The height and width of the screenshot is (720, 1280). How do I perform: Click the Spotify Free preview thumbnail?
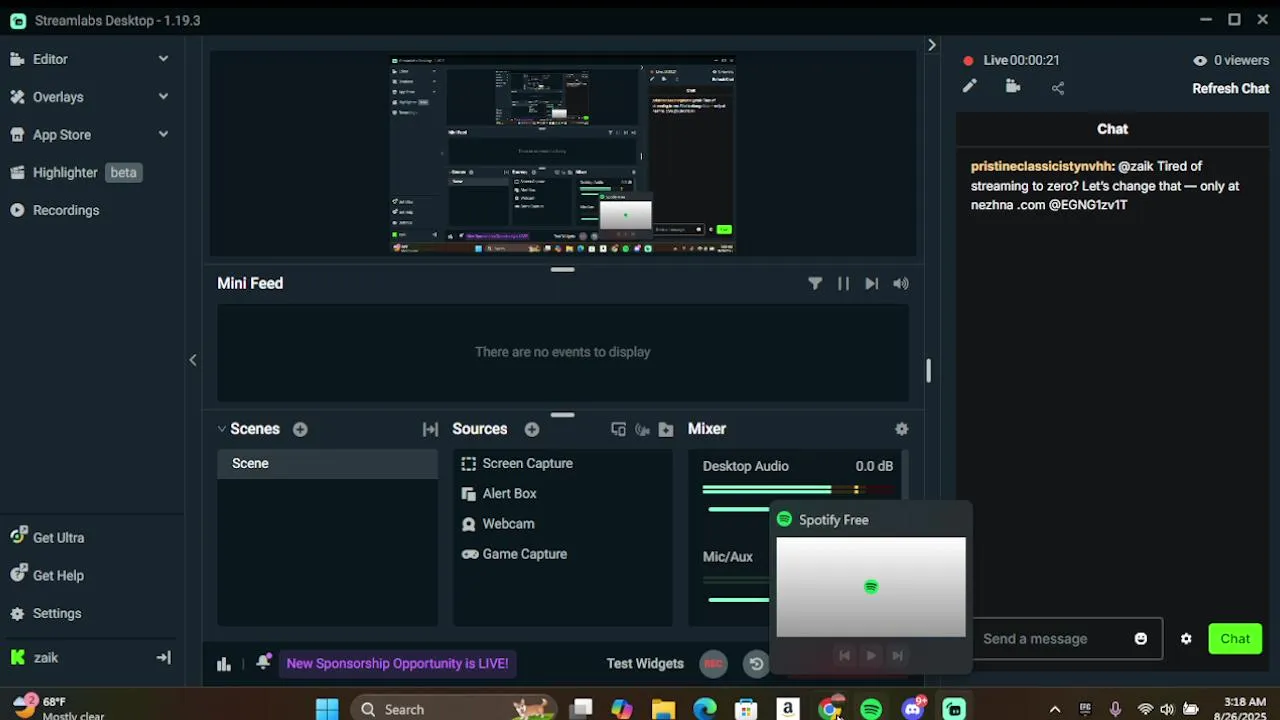click(871, 587)
